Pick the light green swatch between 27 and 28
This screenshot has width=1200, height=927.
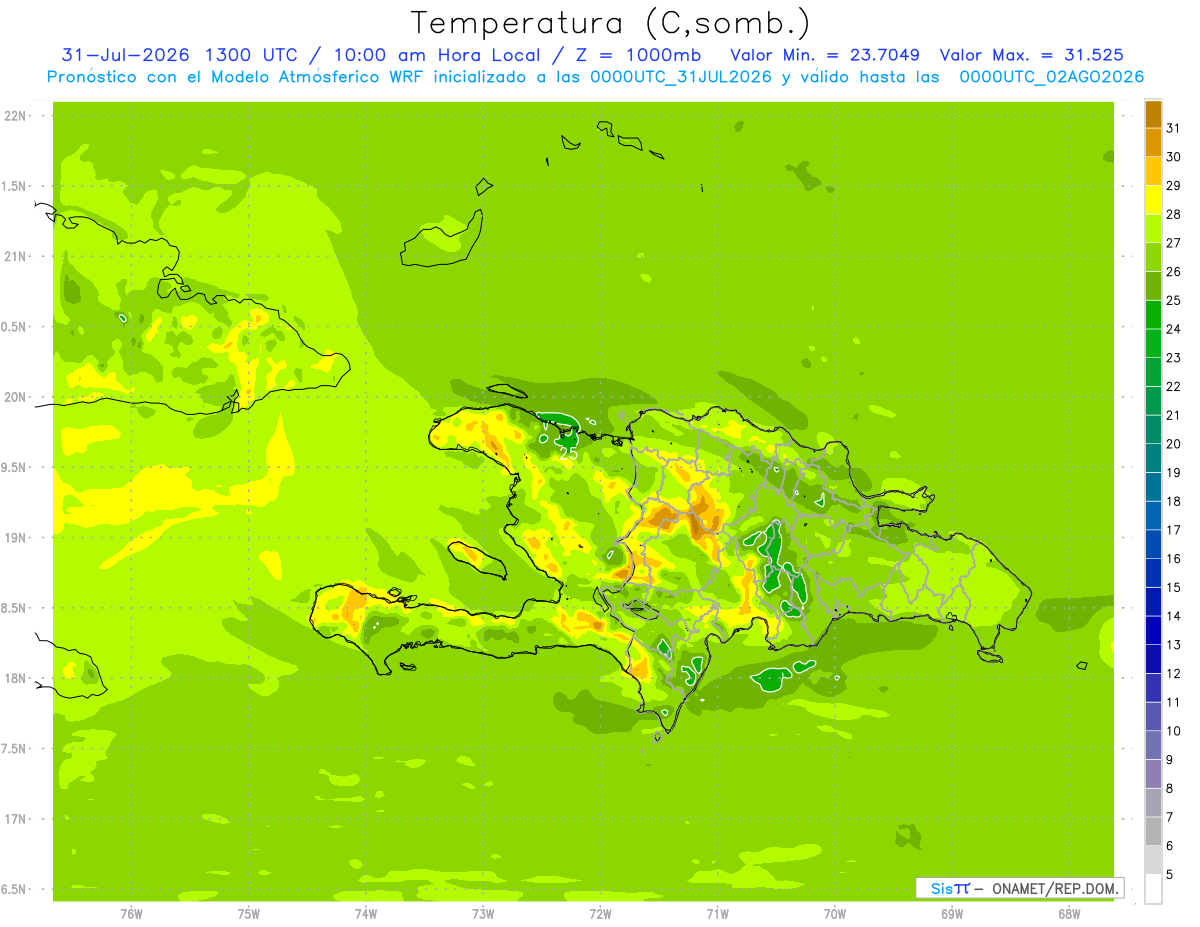[x=1153, y=229]
